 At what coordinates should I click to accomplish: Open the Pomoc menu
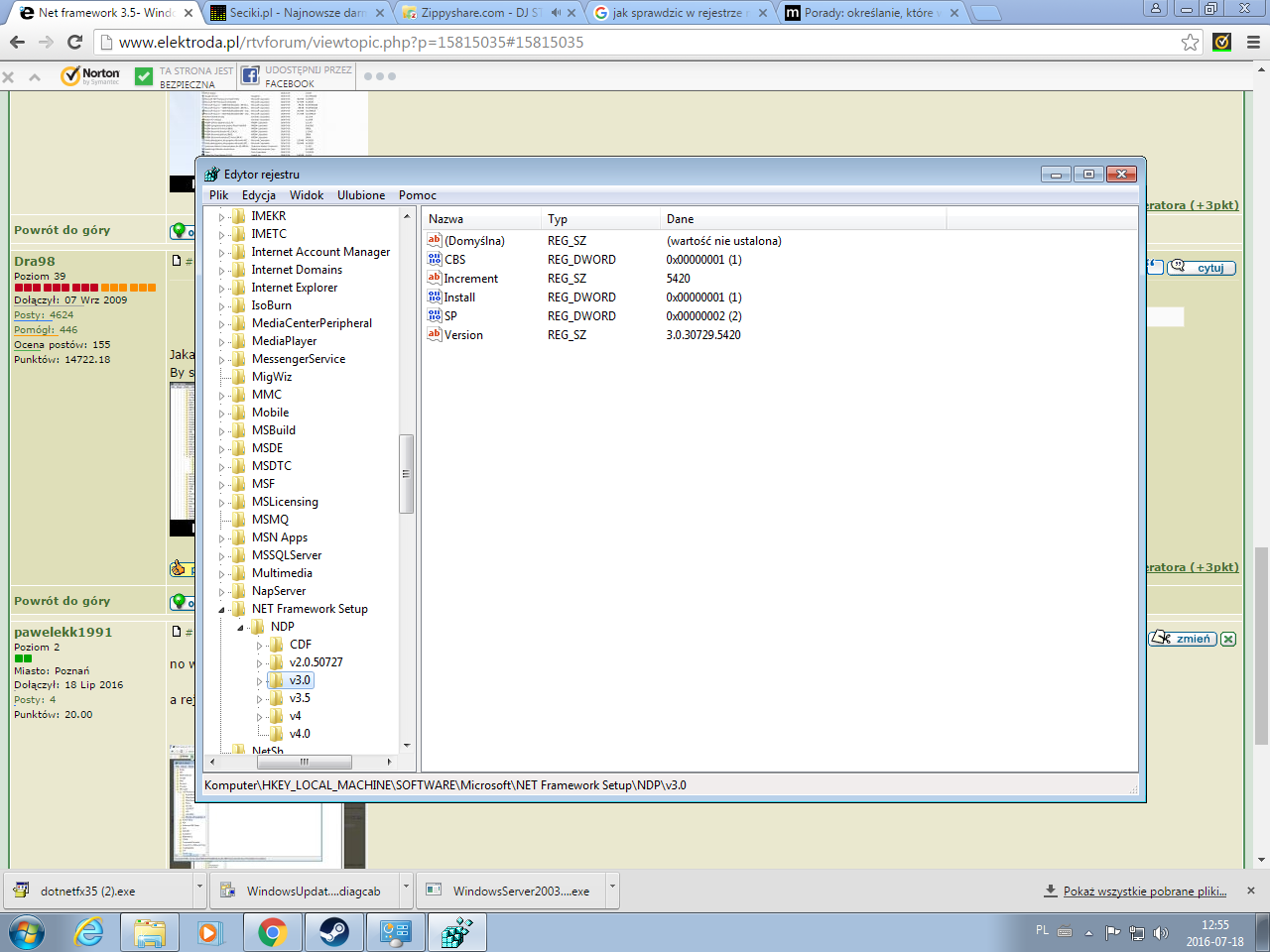pos(418,195)
